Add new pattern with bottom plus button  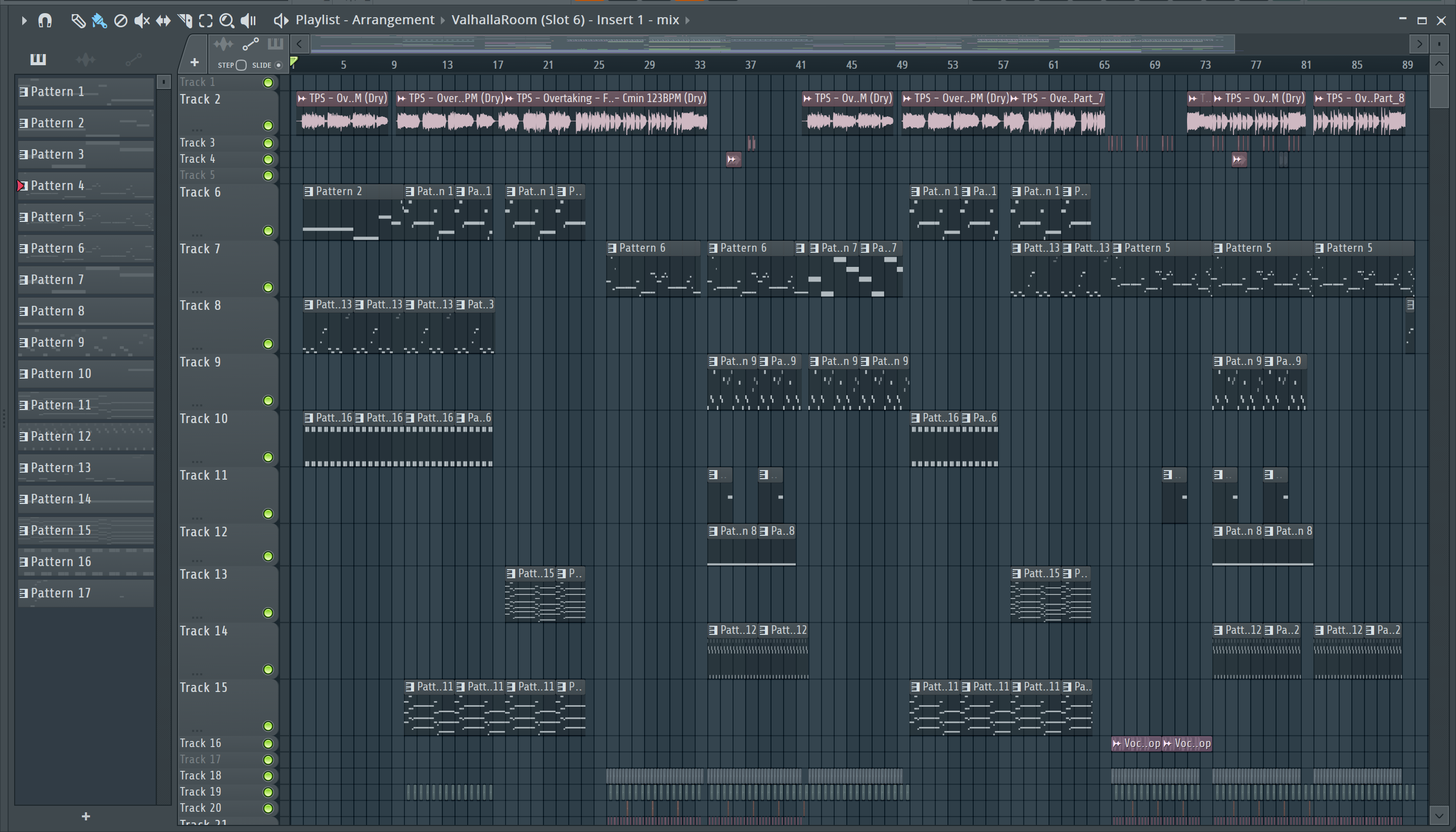[86, 816]
